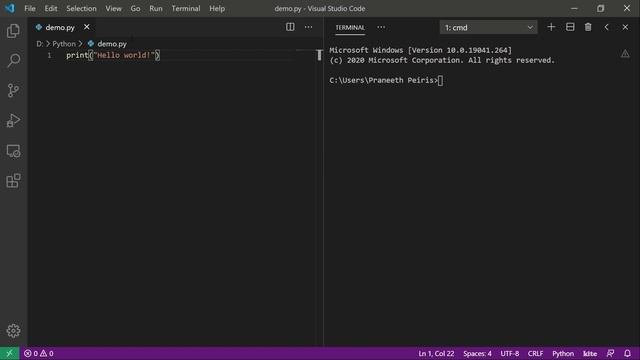Move panel with the left arrow icon

607,27
